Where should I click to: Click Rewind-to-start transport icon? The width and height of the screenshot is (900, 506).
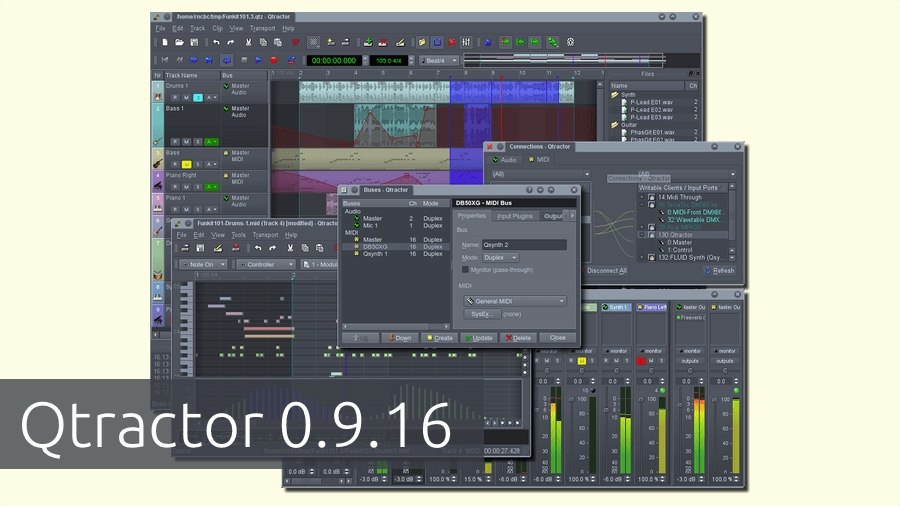pos(165,60)
